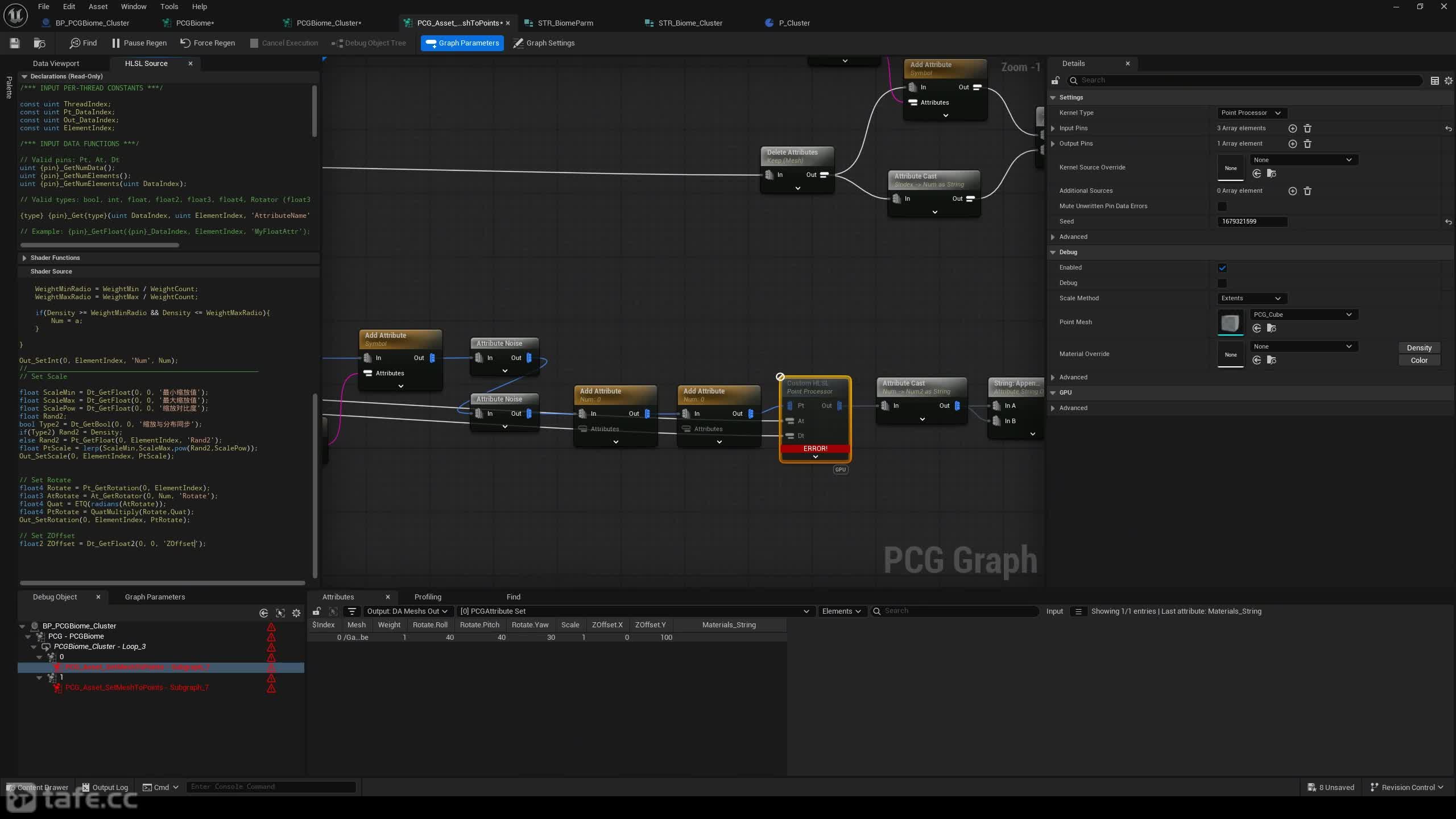Click the Seed value input field

point(1252,222)
